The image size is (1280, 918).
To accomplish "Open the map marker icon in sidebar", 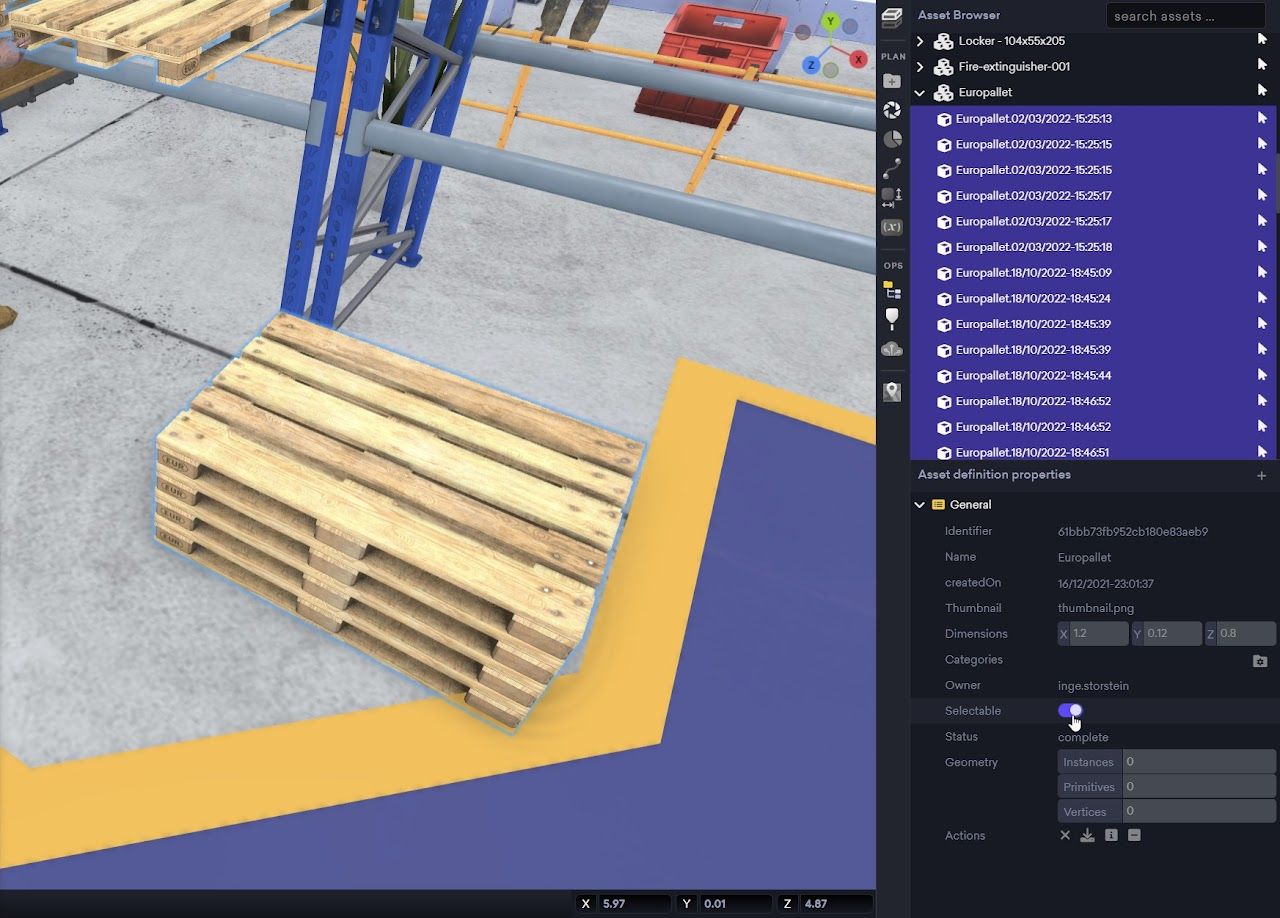I will (x=892, y=392).
